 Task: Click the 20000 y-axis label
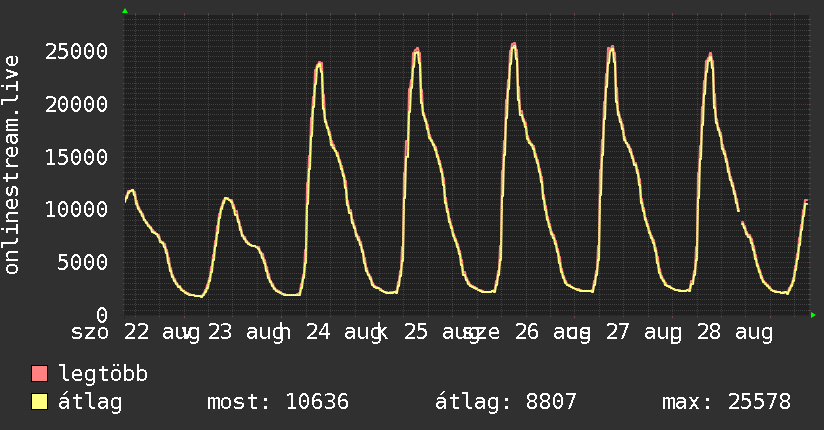(x=76, y=104)
